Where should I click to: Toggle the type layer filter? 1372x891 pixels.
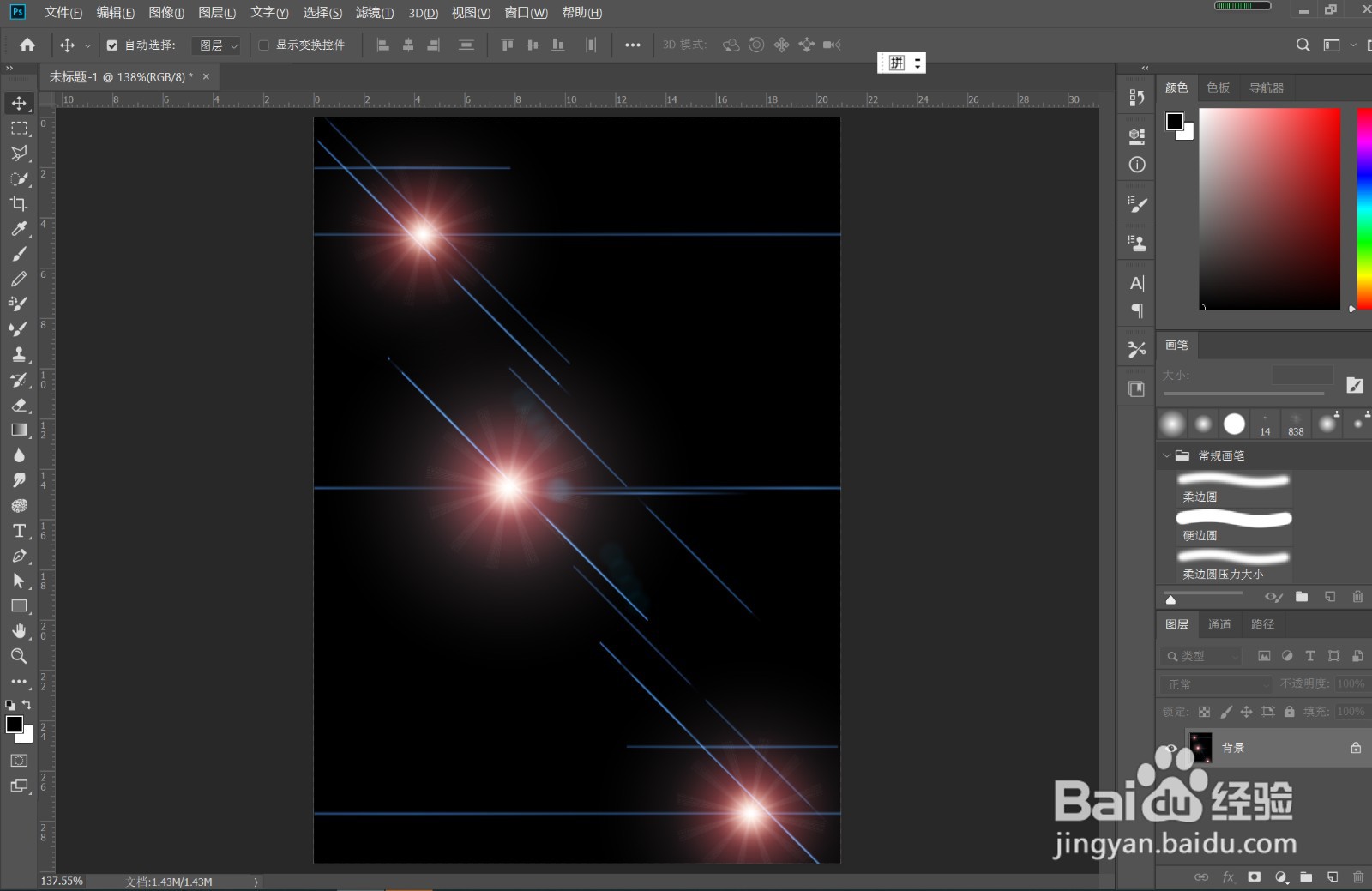[x=1310, y=656]
